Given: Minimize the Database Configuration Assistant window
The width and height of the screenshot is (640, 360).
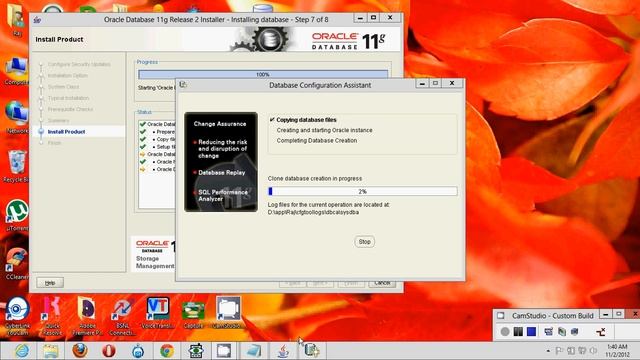Looking at the screenshot, I should coord(422,84).
